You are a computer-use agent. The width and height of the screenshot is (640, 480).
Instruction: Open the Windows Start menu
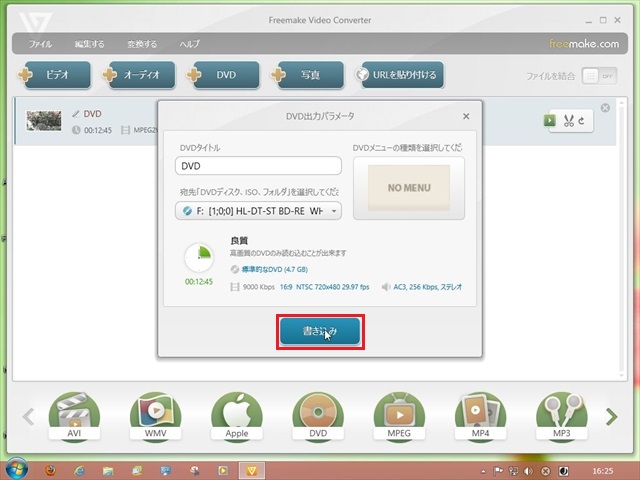(17, 469)
